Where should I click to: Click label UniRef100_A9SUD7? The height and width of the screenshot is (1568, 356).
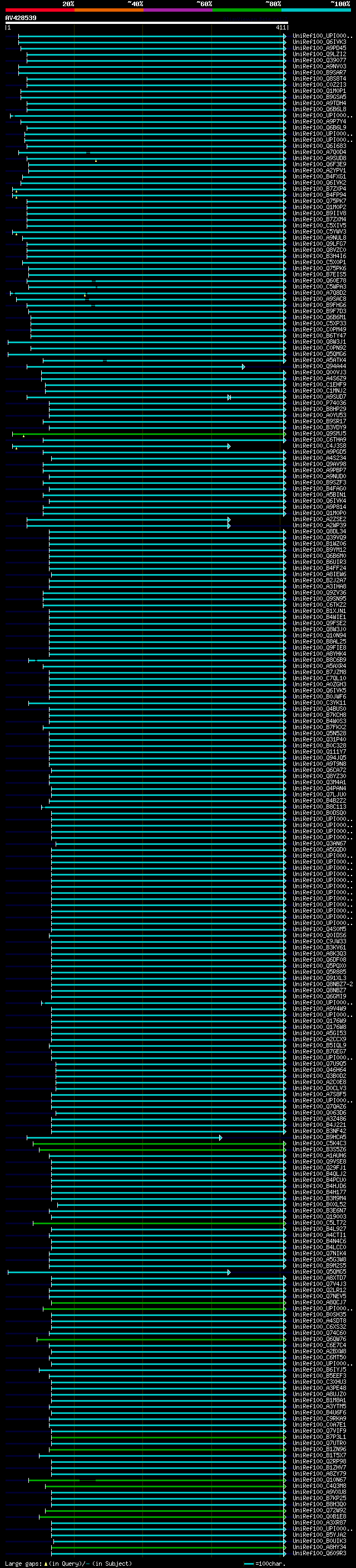click(319, 397)
